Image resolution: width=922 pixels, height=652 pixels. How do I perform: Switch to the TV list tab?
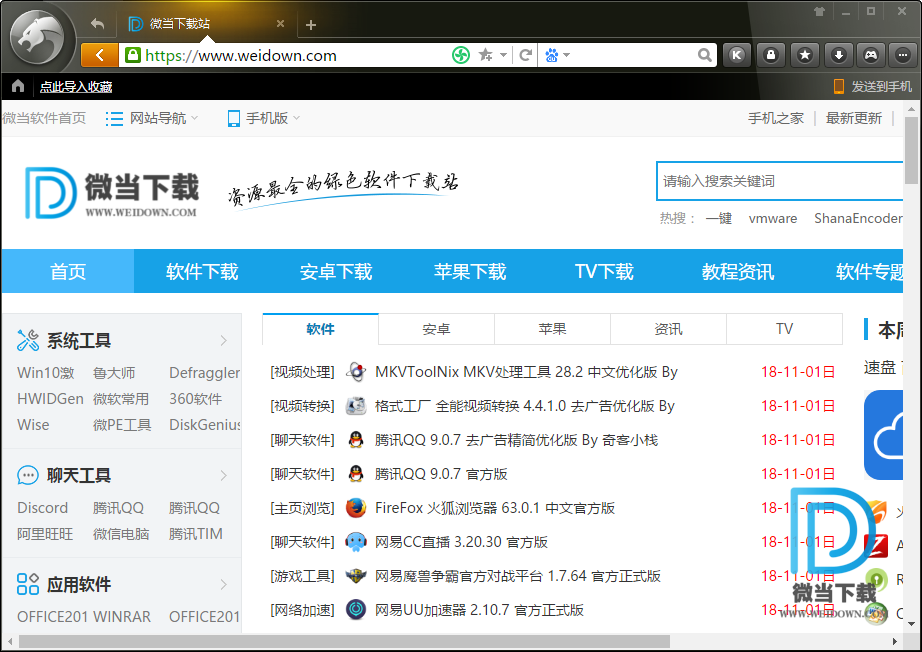point(784,329)
